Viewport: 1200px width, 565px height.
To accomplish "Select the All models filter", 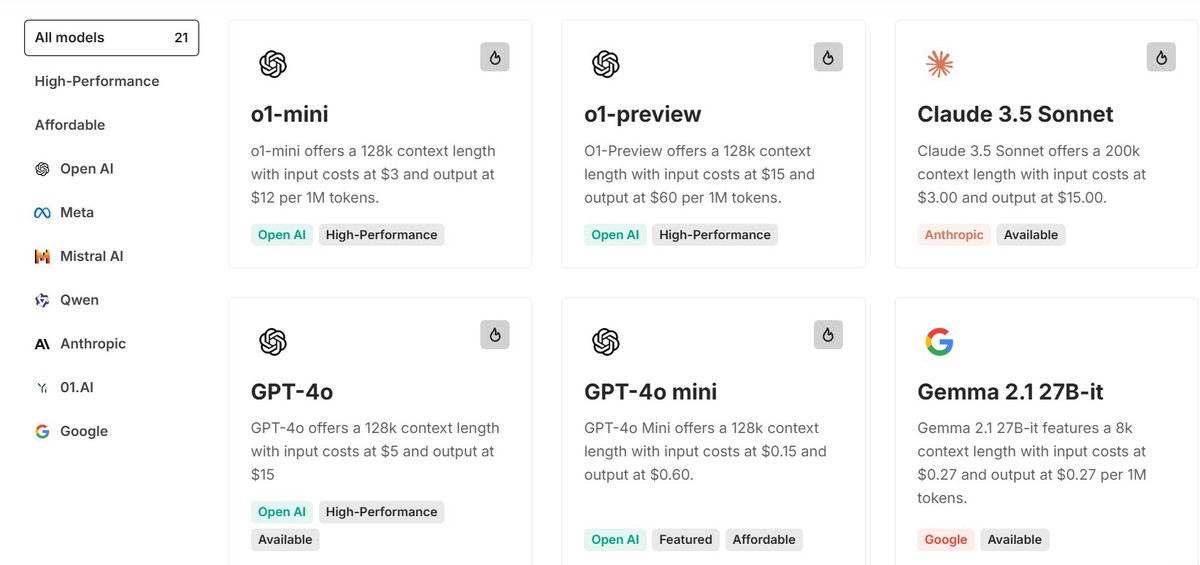I will [x=112, y=38].
